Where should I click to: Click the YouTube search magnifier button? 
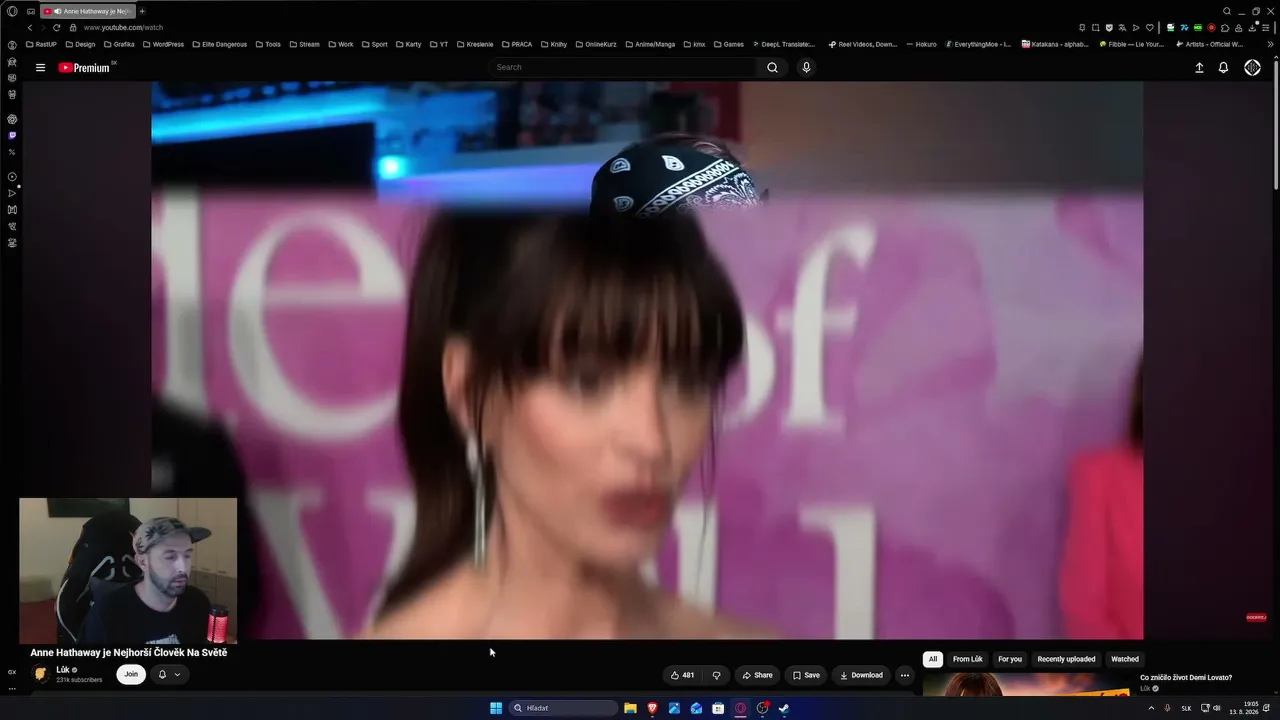coord(772,67)
